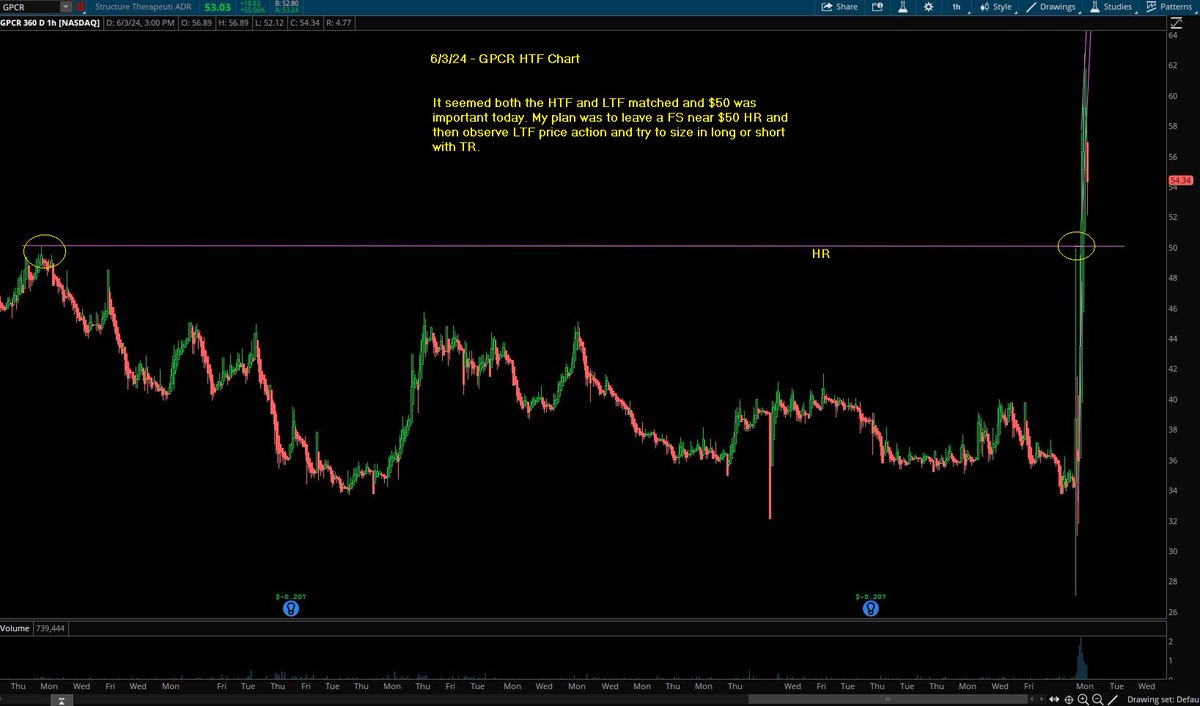Click the +55.06% percent change value
The image size is (1200, 706).
(x=252, y=10)
